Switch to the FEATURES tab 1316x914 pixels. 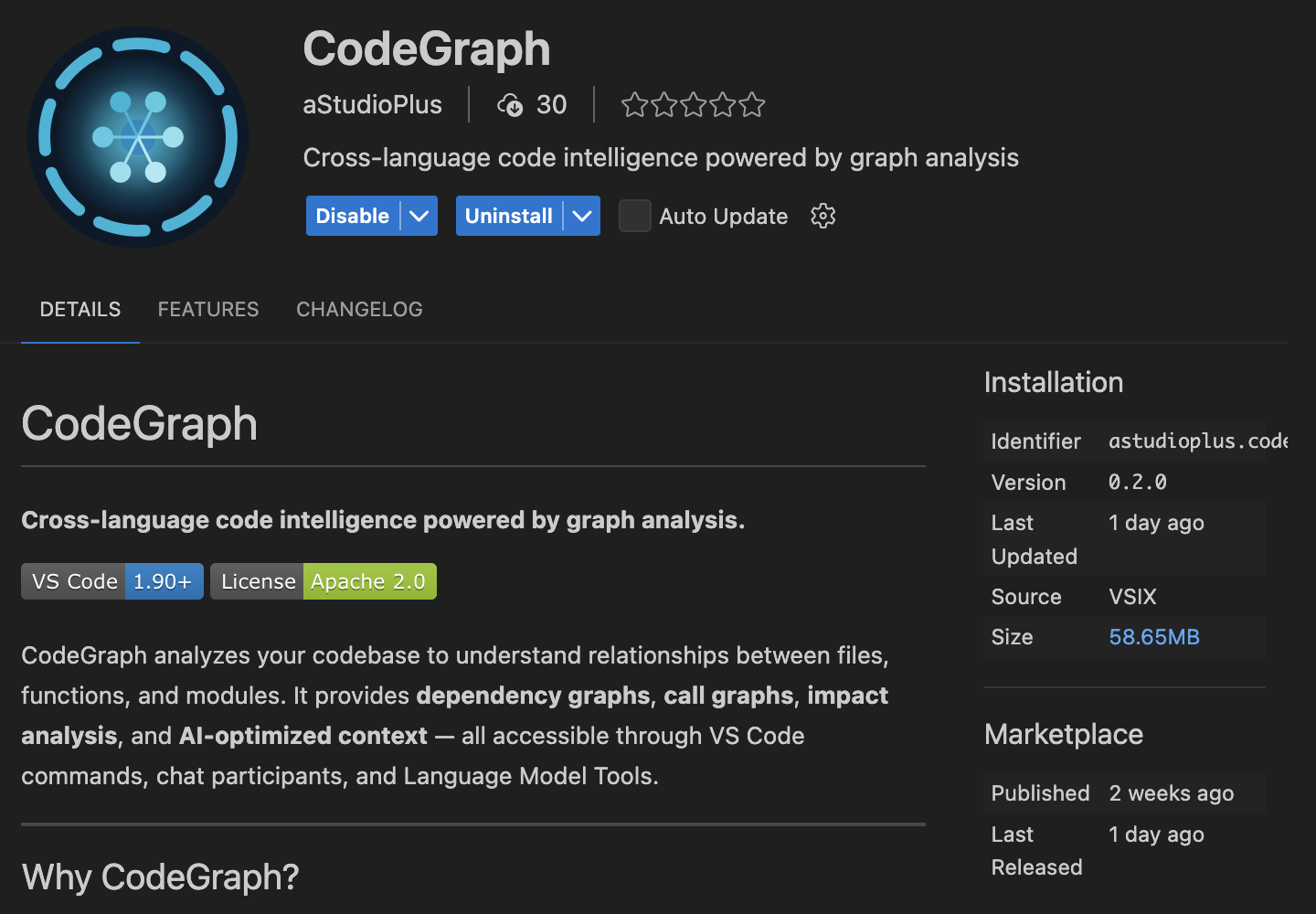(x=207, y=309)
